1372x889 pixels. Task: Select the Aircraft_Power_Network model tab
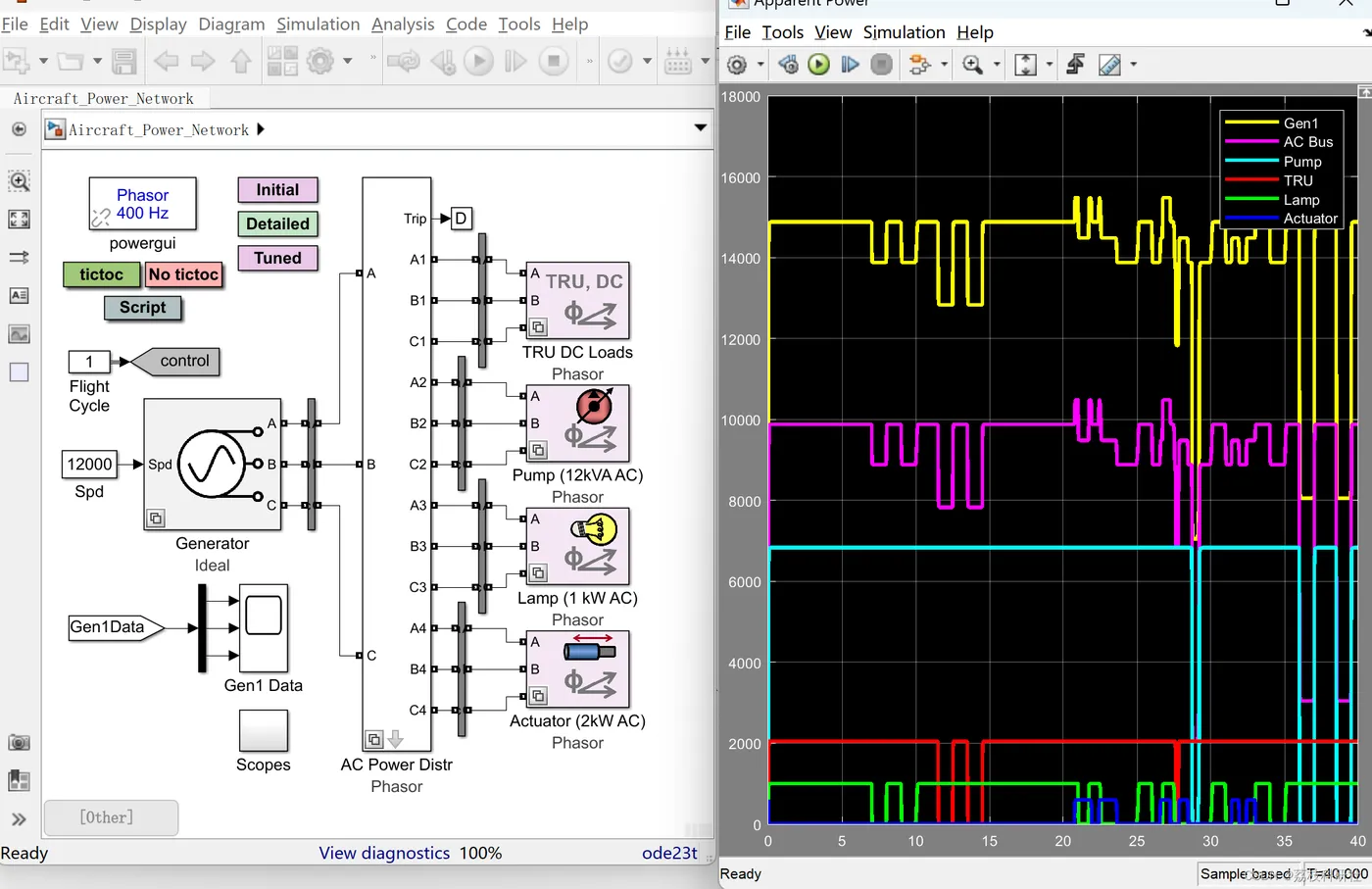104,99
